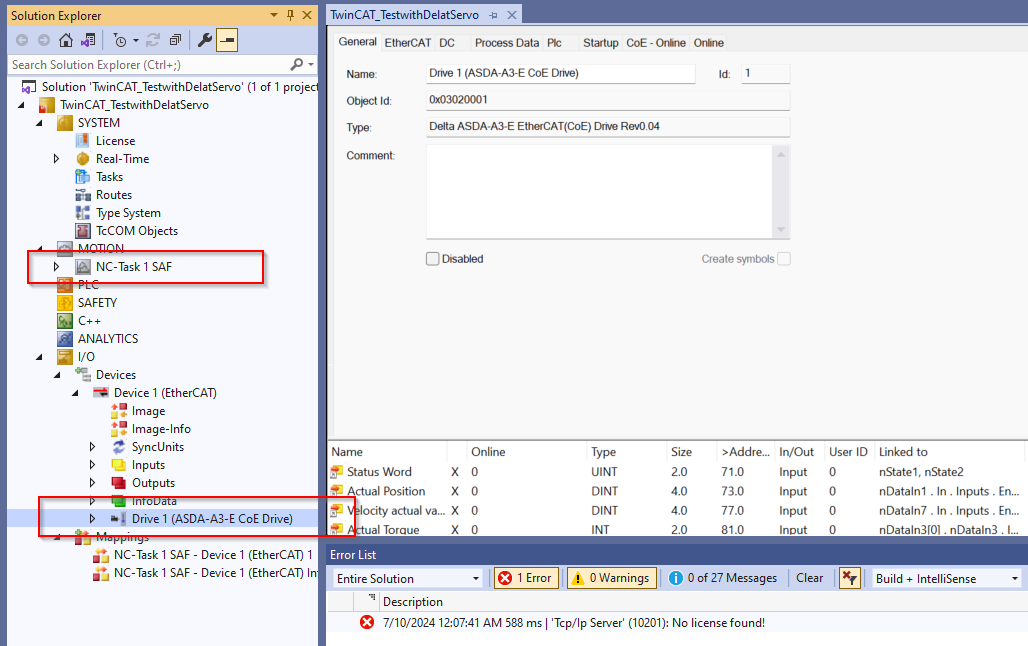Select the ANALYTICS node
Screen dimensions: 1028x646
click(108, 339)
